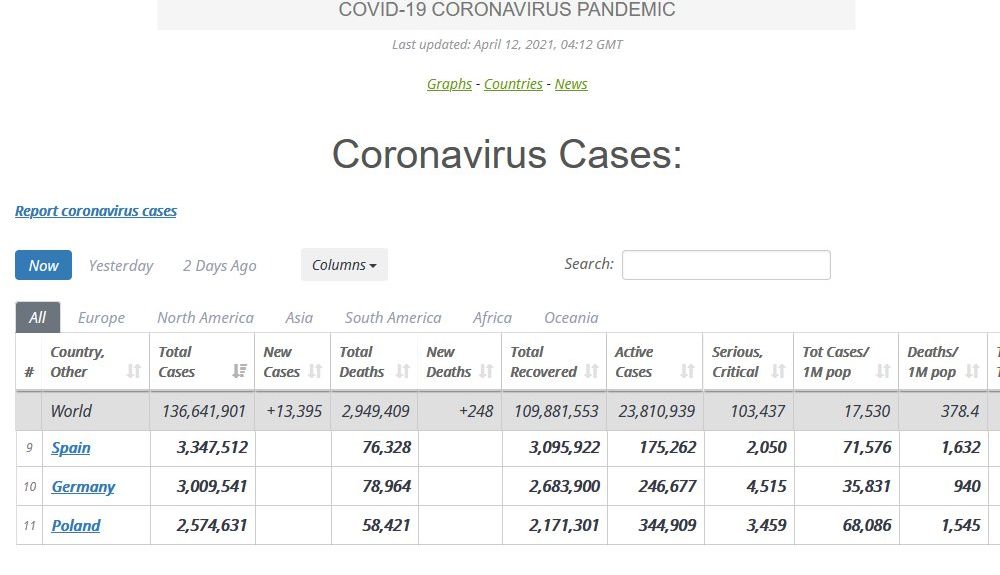Select the 2 Days Ago view
The height and width of the screenshot is (575, 1000).
[x=219, y=266]
